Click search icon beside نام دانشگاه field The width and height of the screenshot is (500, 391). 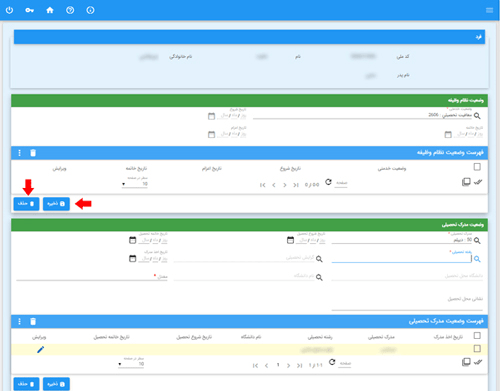coord(319,277)
